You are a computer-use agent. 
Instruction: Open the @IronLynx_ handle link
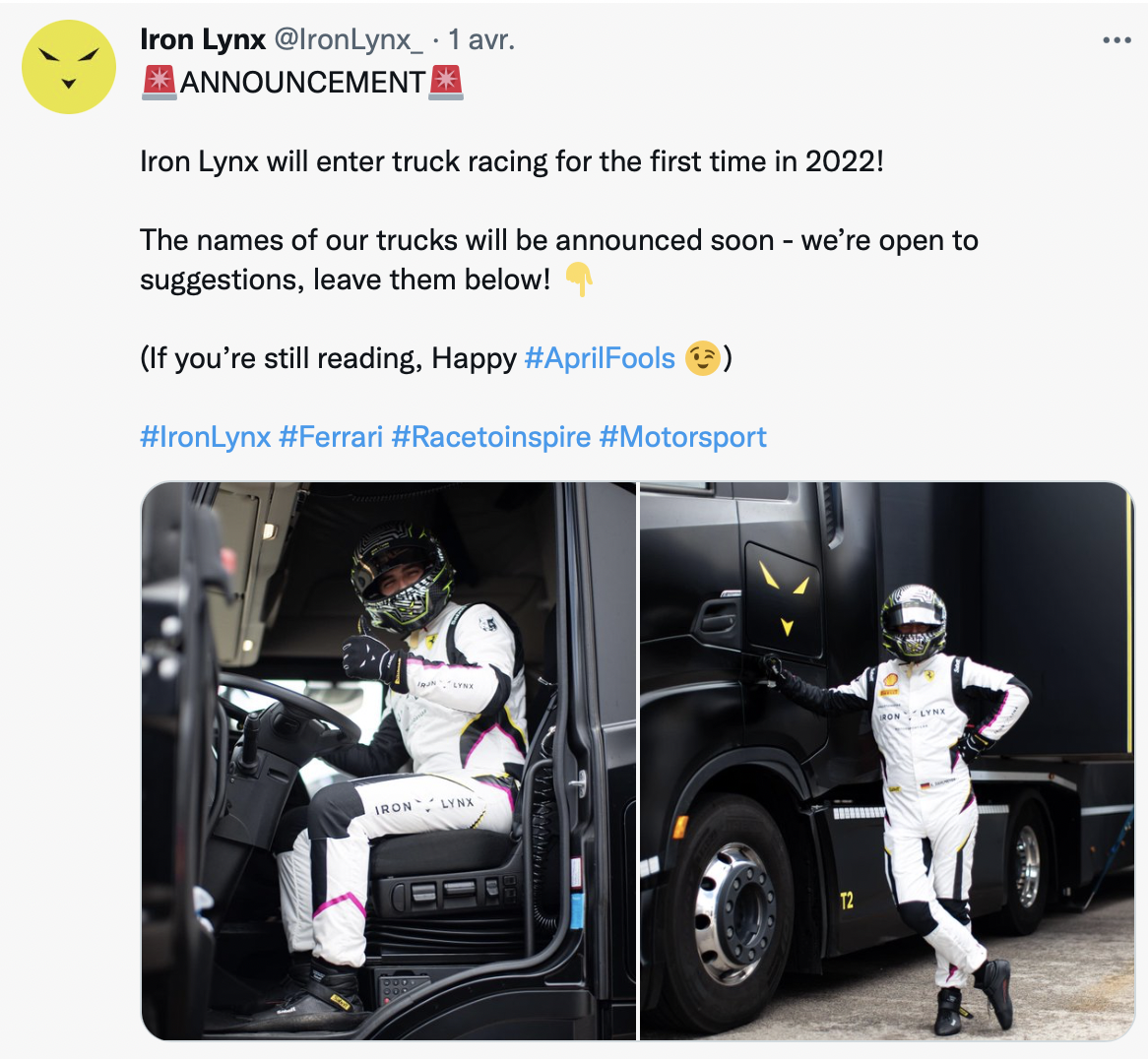(349, 39)
